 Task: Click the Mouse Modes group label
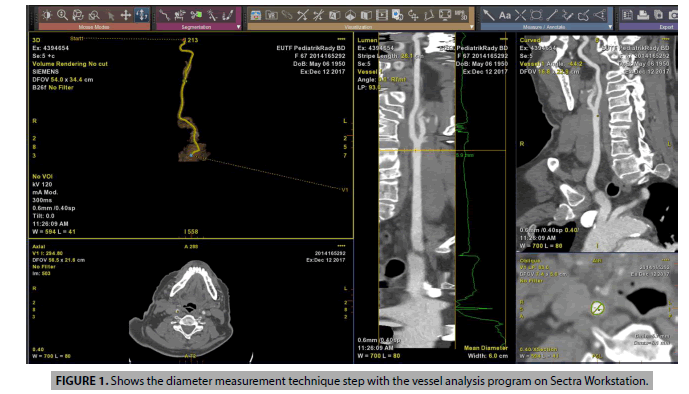coord(94,27)
